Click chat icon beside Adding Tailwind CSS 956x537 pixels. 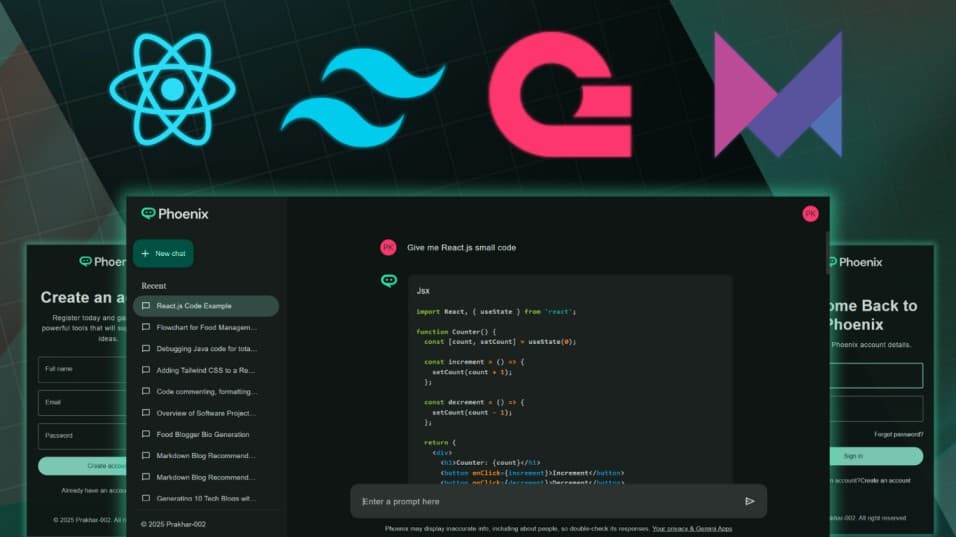click(146, 370)
